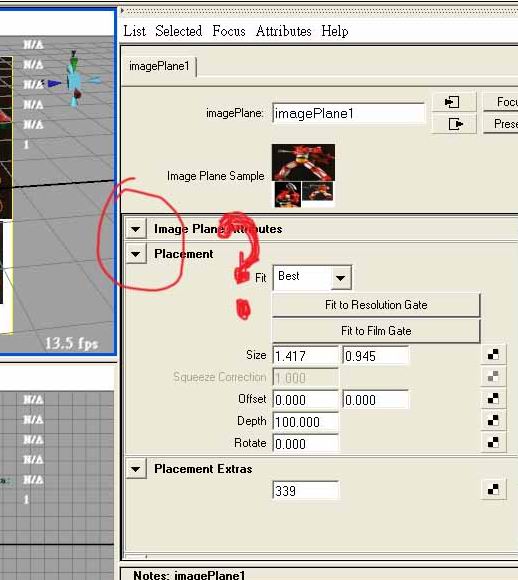Click Fit to Resolution Gate button

[376, 305]
